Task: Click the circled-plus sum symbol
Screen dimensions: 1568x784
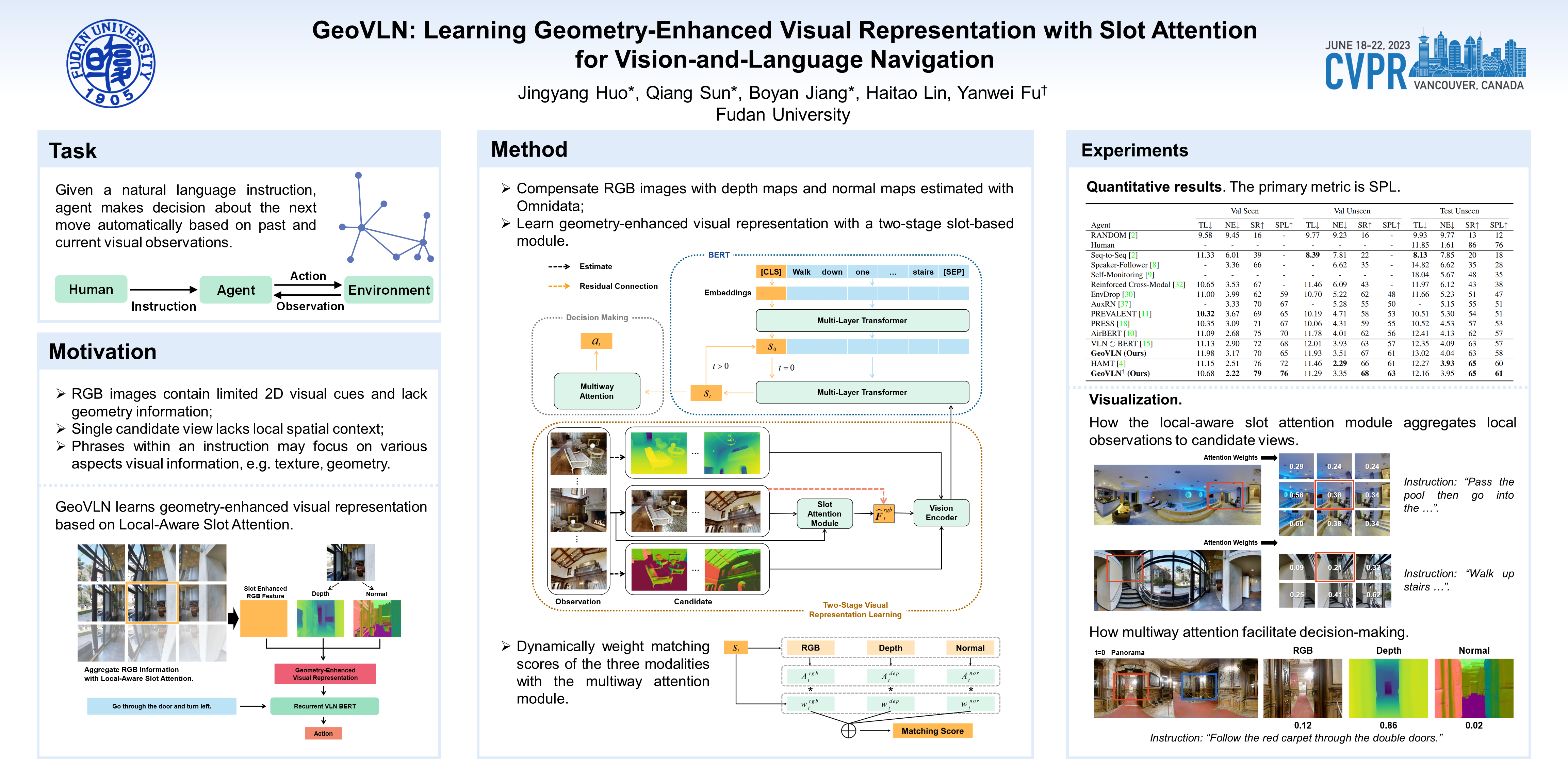Action: pos(848,731)
